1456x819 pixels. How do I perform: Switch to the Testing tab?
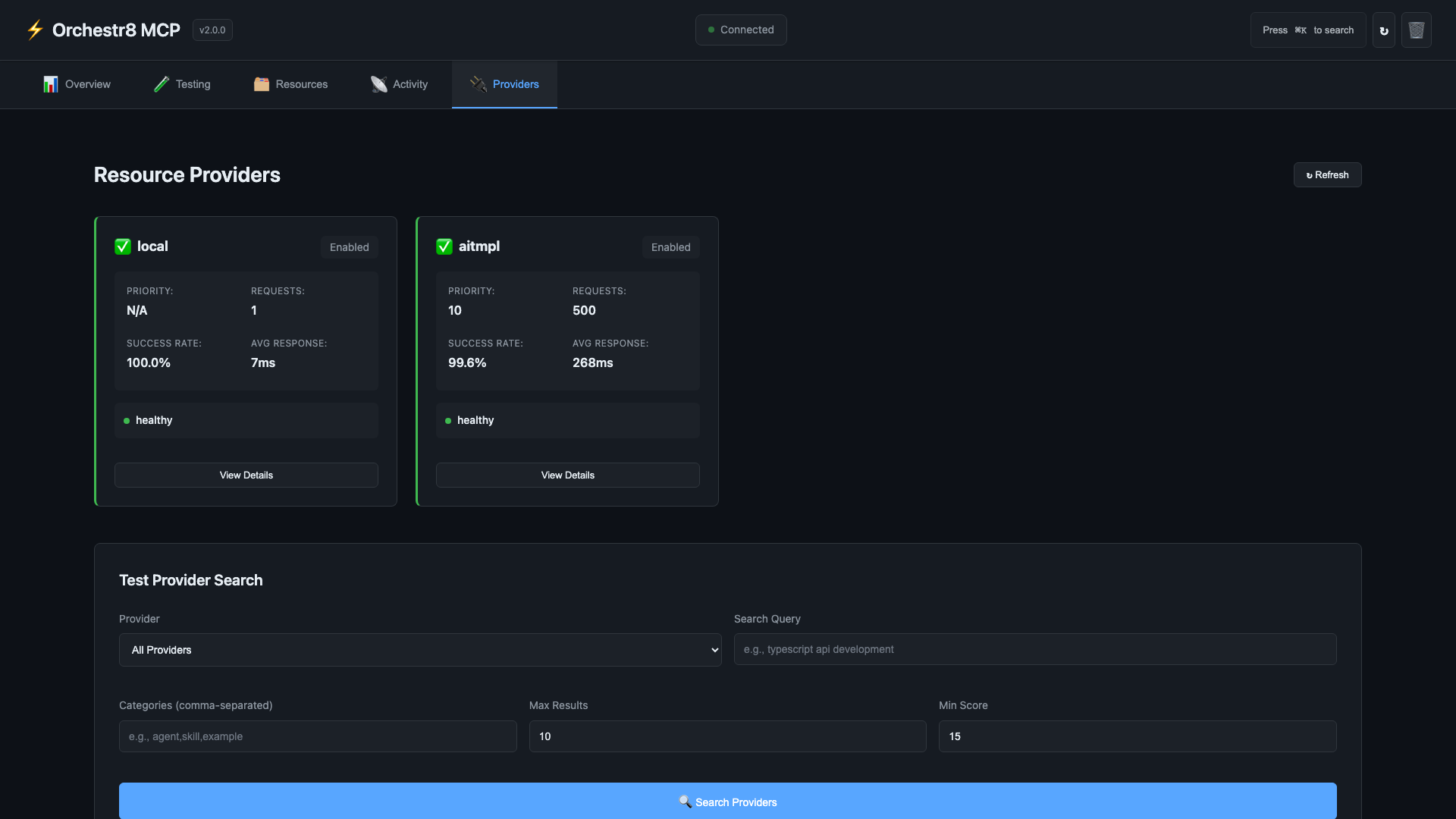click(x=182, y=84)
